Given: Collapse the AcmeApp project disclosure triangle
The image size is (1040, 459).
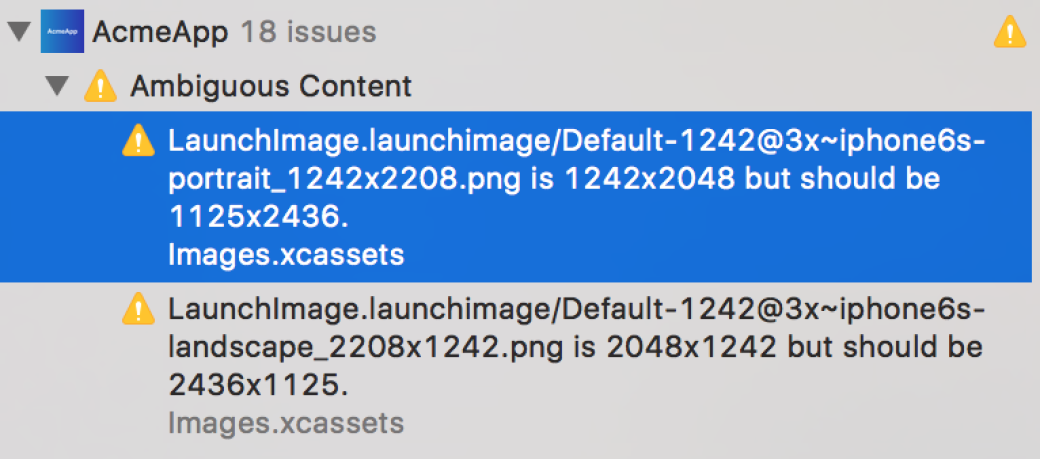Looking at the screenshot, I should pos(19,32).
